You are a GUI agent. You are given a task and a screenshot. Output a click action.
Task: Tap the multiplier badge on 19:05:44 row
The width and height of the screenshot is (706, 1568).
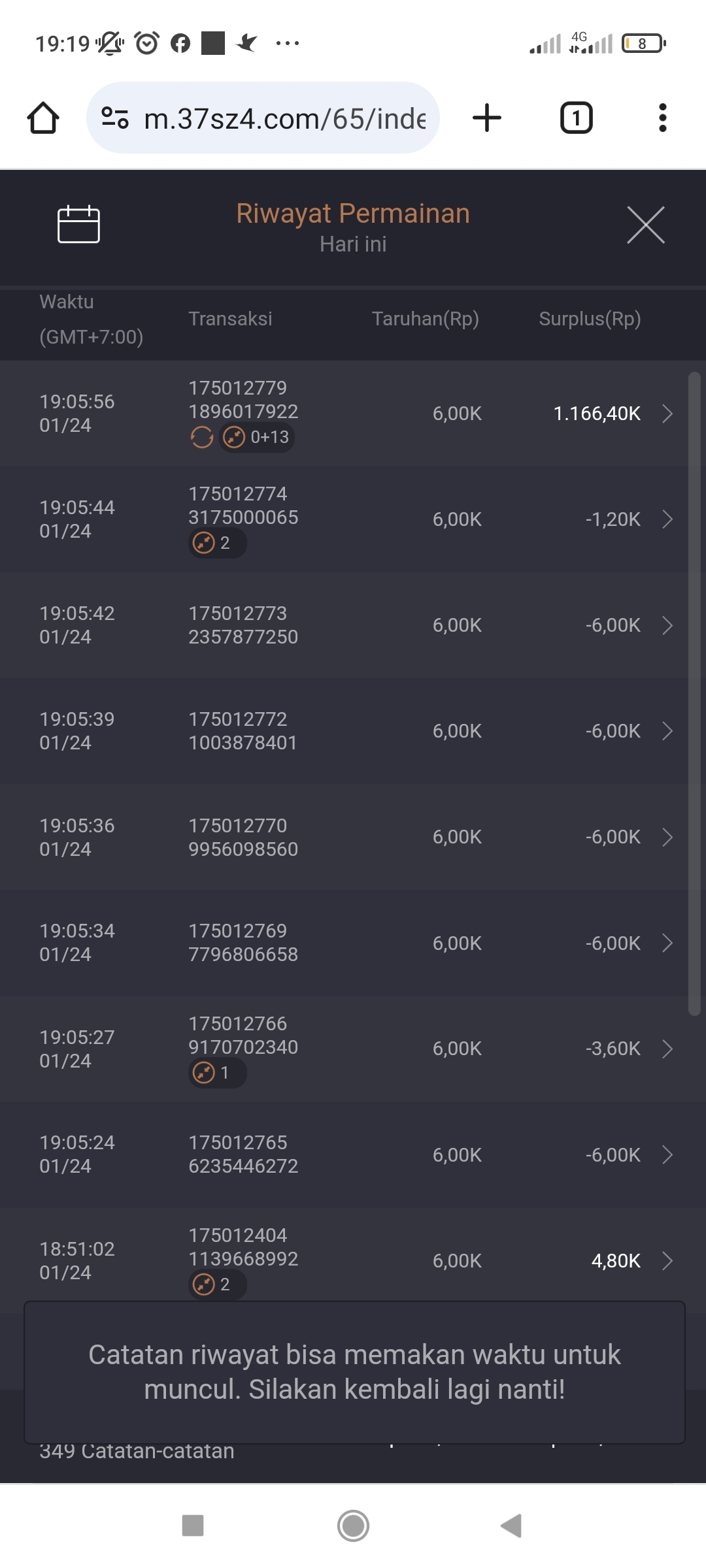(217, 543)
